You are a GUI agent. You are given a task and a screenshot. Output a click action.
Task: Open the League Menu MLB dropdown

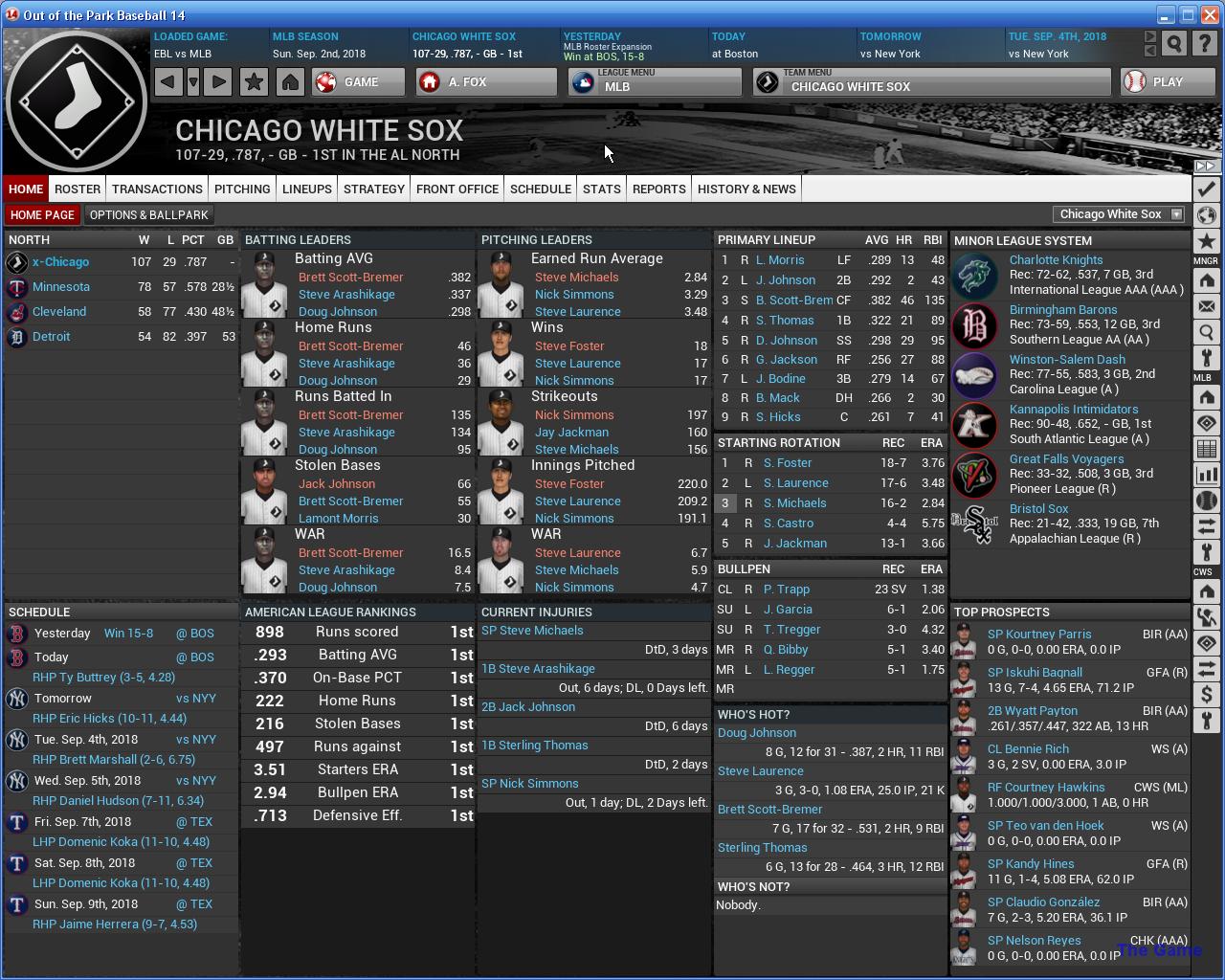(655, 82)
